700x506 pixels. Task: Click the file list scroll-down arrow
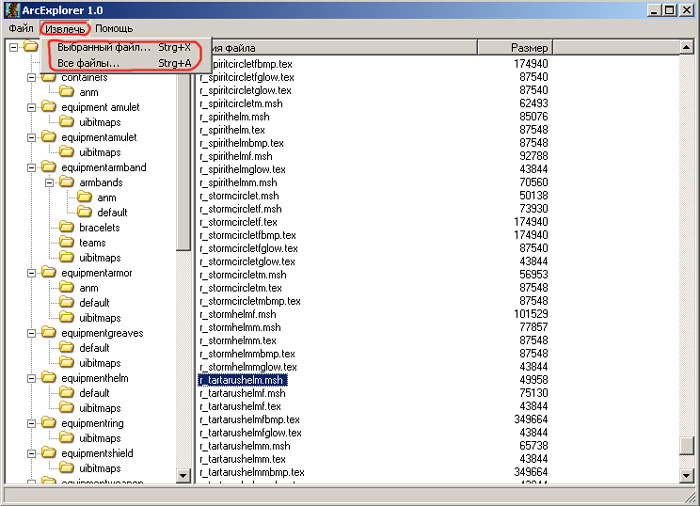pyautogui.click(x=686, y=475)
